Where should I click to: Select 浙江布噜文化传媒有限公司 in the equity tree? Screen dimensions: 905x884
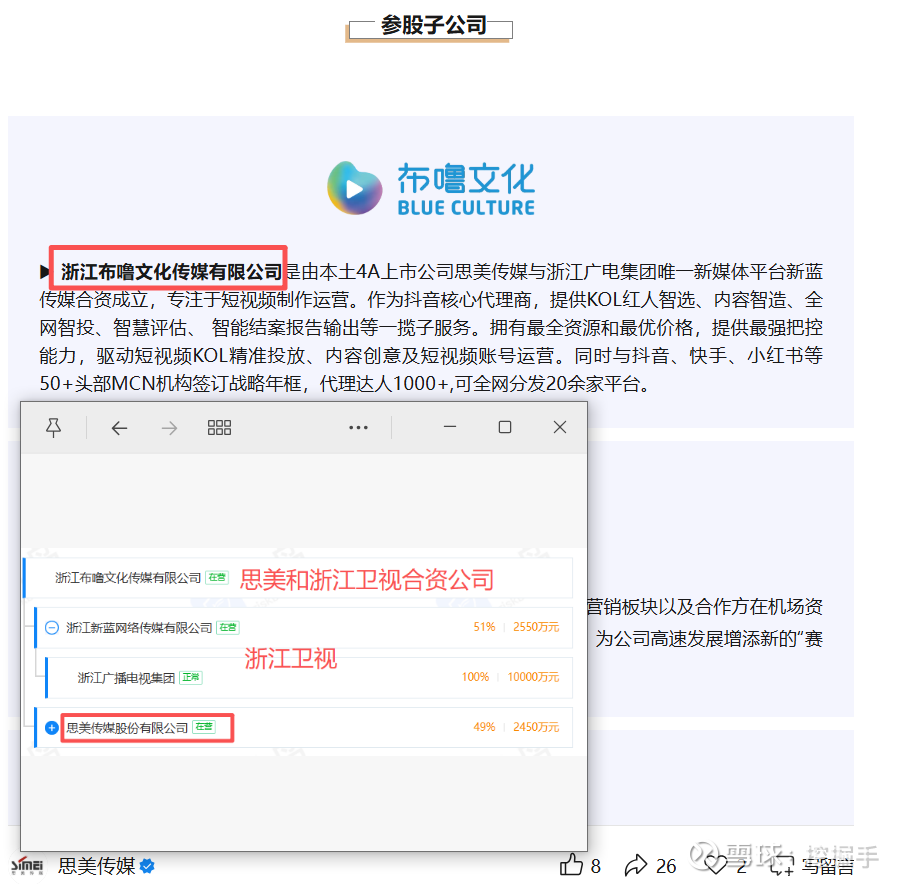coord(128,578)
